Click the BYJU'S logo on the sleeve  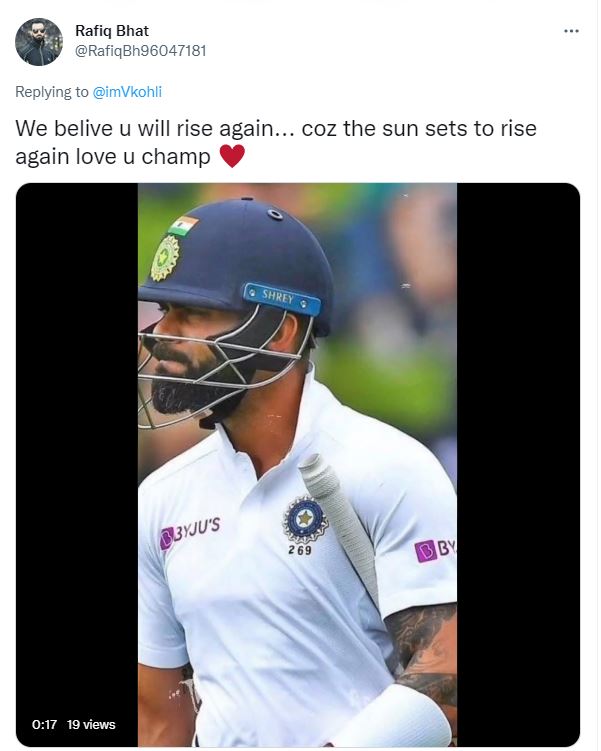pos(435,550)
